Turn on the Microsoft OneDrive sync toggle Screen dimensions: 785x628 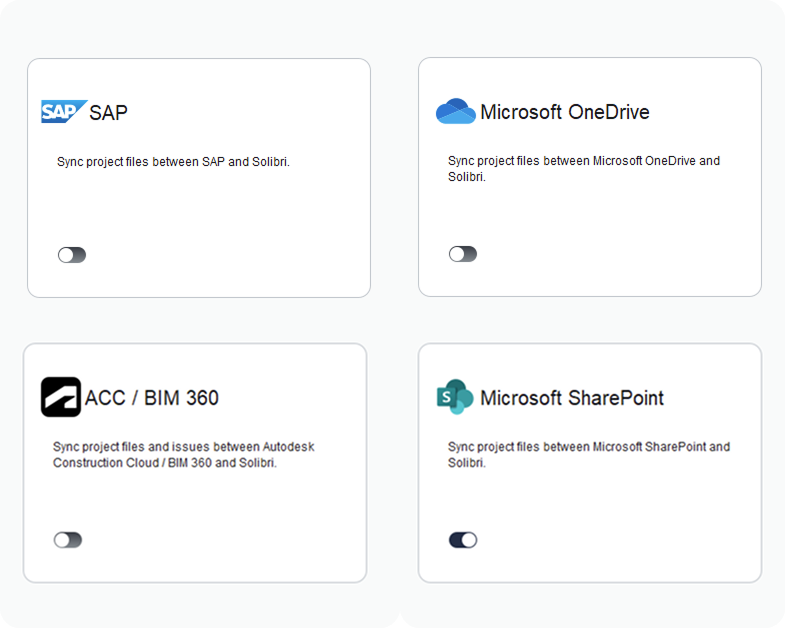point(463,254)
